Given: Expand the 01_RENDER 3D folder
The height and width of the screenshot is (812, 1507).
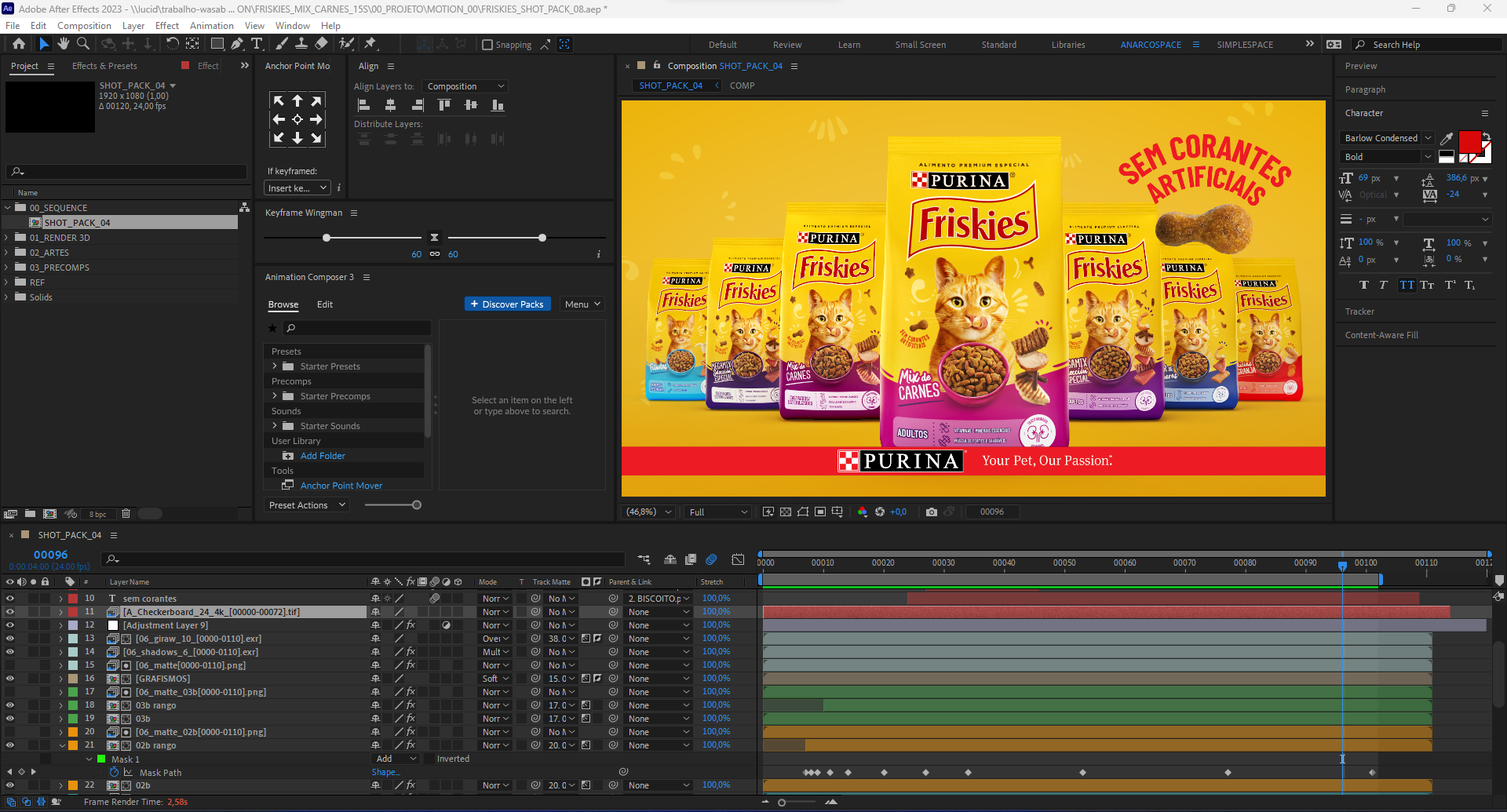Looking at the screenshot, I should pyautogui.click(x=7, y=238).
